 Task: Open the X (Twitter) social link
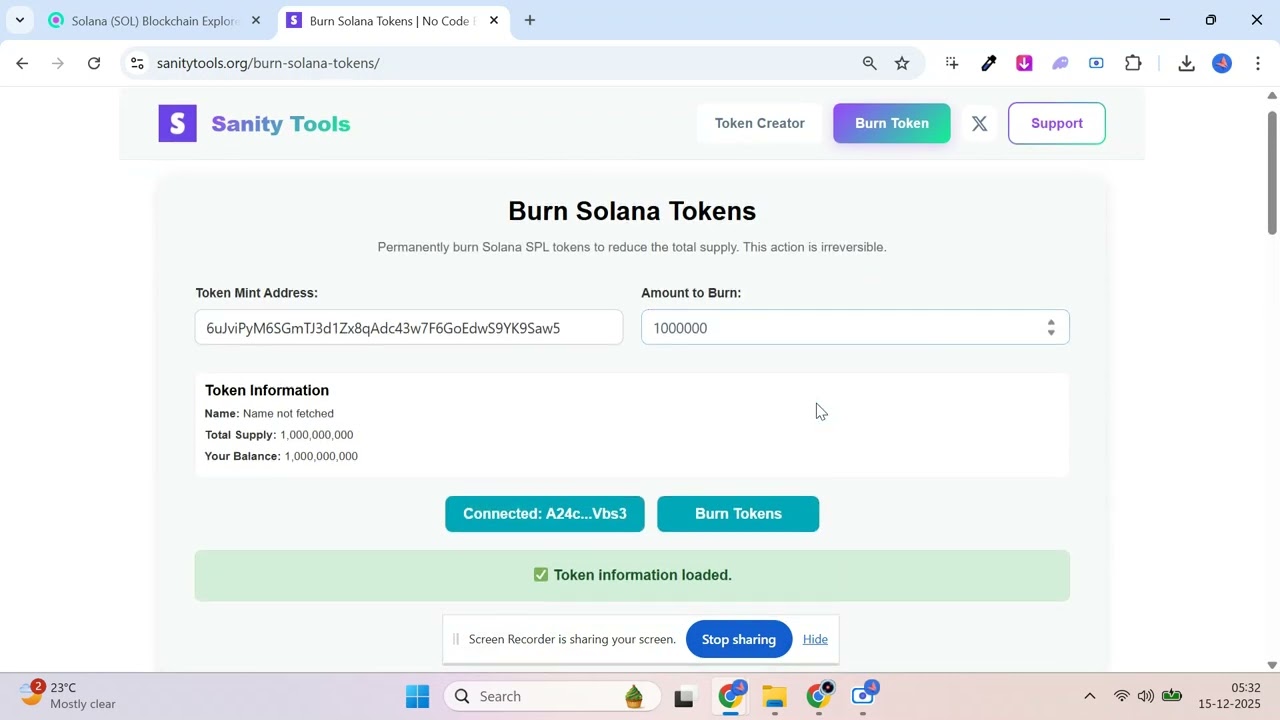[979, 123]
